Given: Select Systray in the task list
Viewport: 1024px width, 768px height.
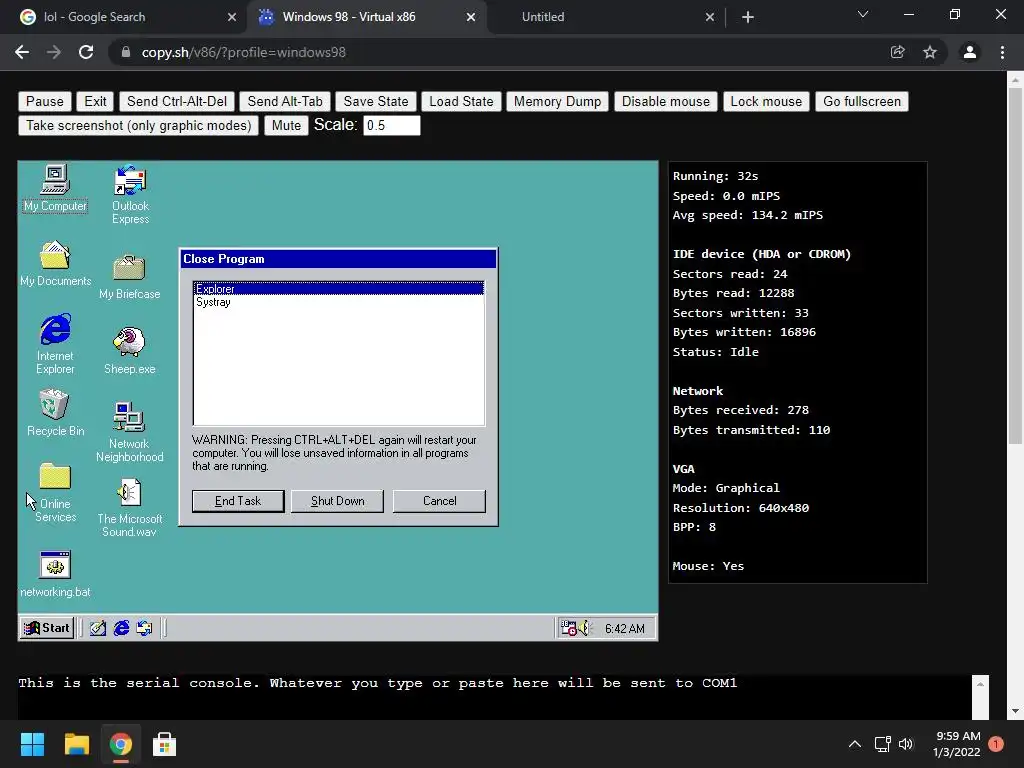Looking at the screenshot, I should coord(338,302).
